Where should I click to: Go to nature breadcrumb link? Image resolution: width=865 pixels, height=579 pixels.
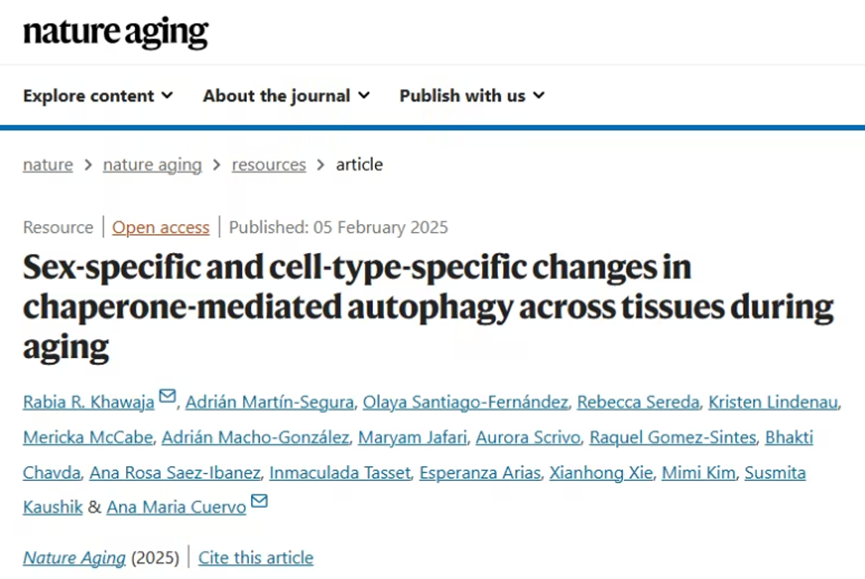click(x=48, y=164)
